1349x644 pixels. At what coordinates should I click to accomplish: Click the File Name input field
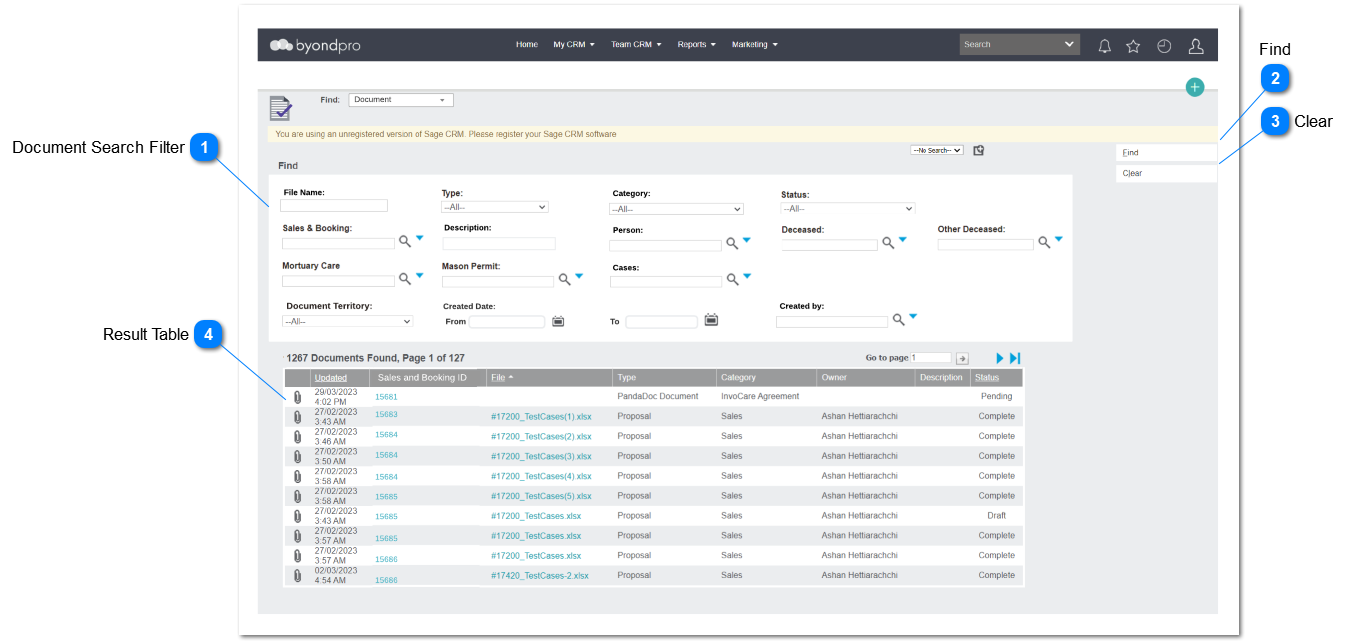(x=334, y=206)
